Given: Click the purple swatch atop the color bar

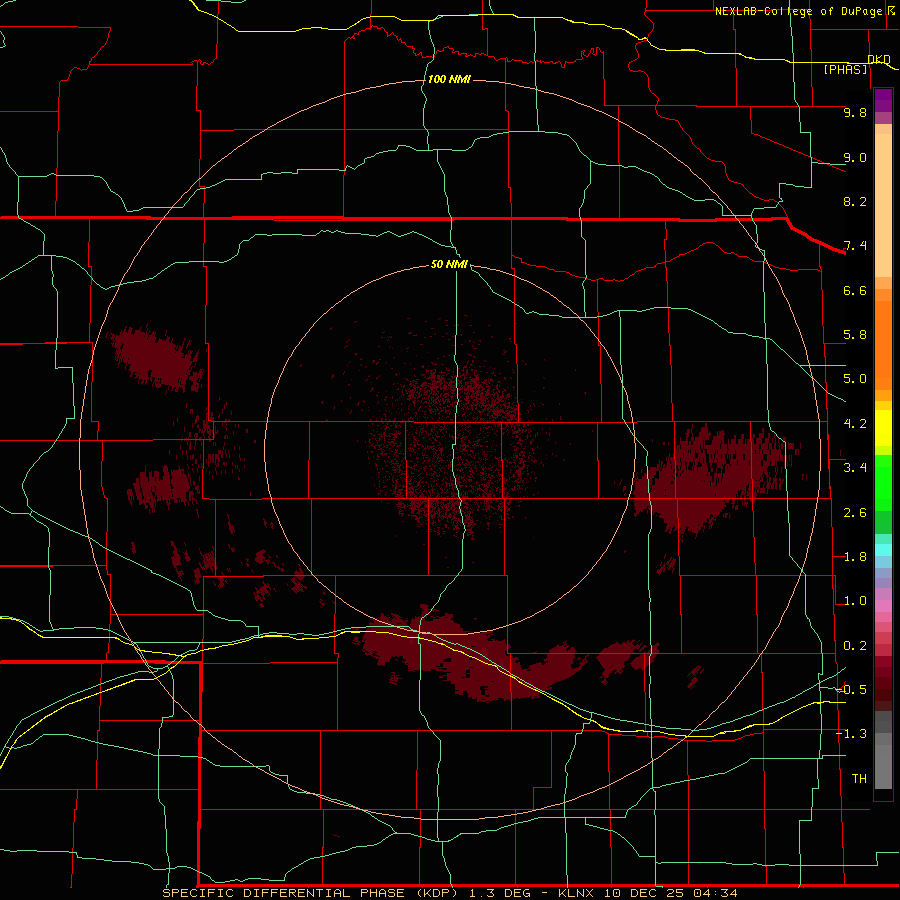Looking at the screenshot, I should (x=883, y=100).
